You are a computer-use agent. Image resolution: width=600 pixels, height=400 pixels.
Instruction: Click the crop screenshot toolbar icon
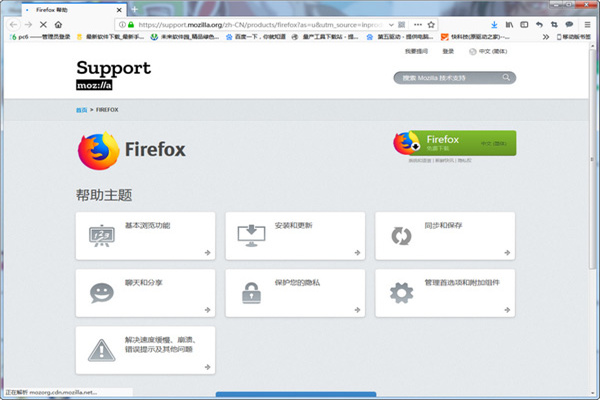(554, 24)
